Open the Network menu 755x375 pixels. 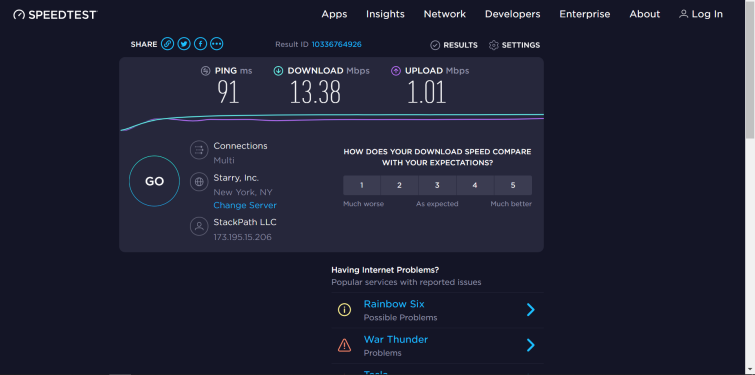click(x=444, y=14)
